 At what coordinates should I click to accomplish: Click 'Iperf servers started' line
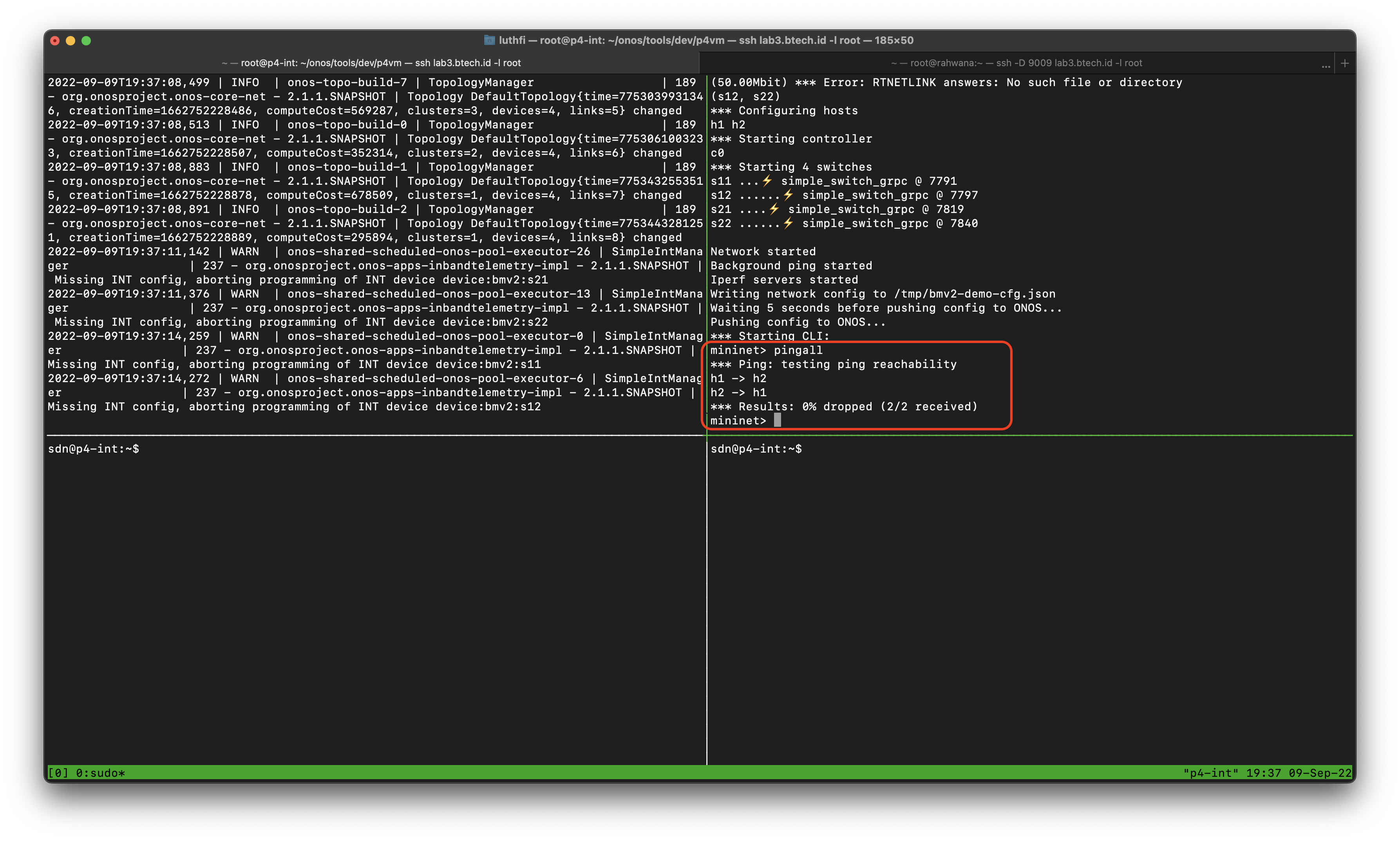click(x=784, y=280)
